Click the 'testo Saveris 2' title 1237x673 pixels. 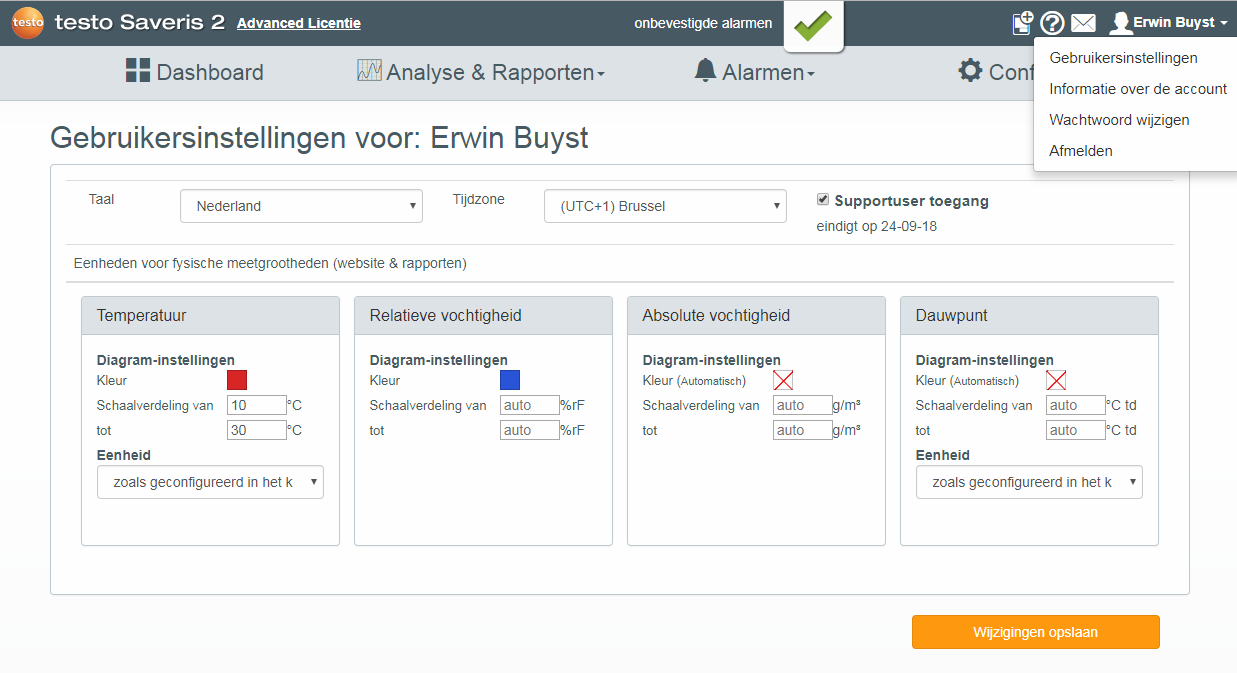(139, 23)
